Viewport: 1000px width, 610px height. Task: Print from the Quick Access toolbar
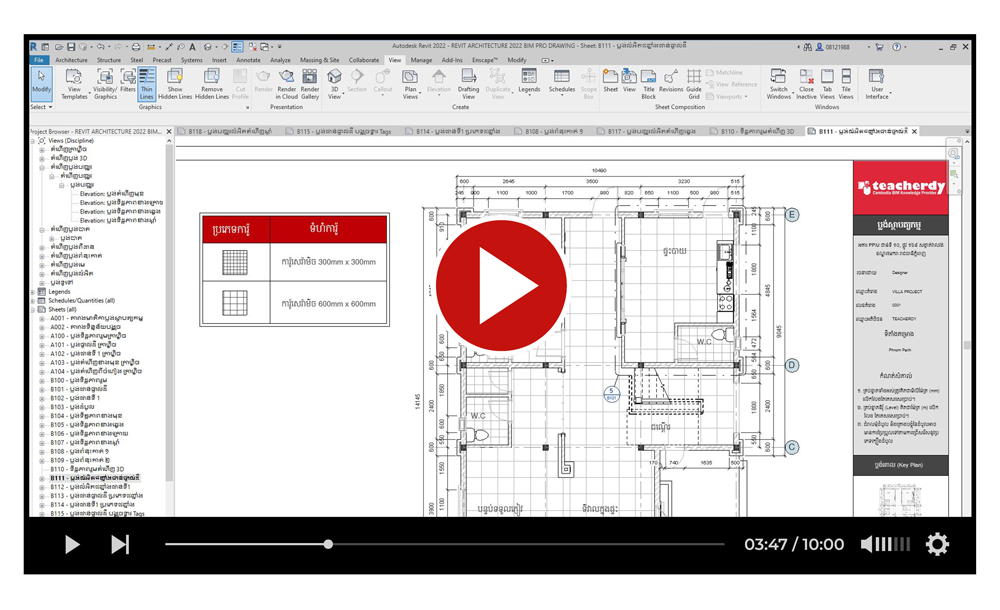tap(136, 47)
